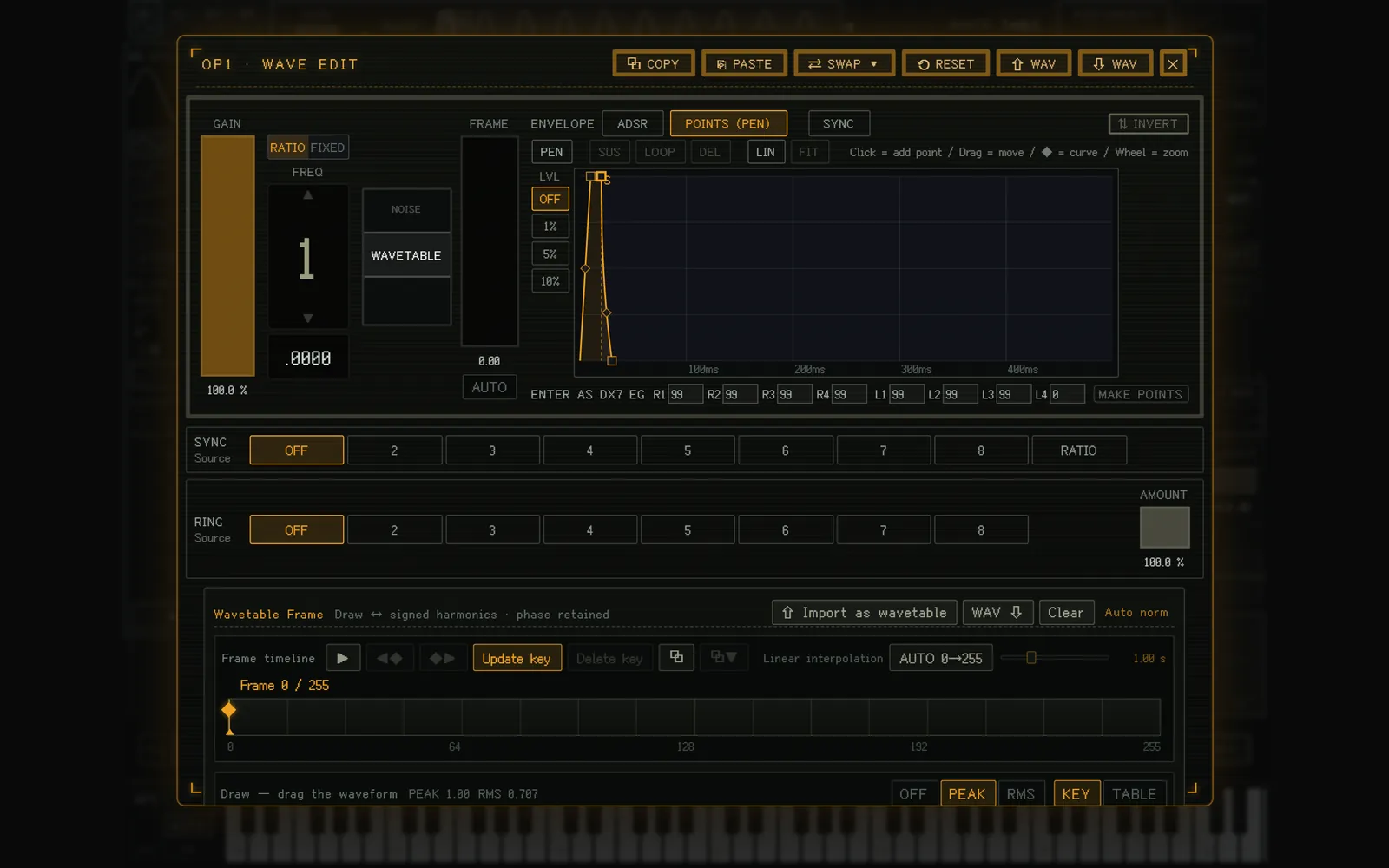1389x868 pixels.
Task: Toggle Auto norm option
Action: coord(1136,613)
